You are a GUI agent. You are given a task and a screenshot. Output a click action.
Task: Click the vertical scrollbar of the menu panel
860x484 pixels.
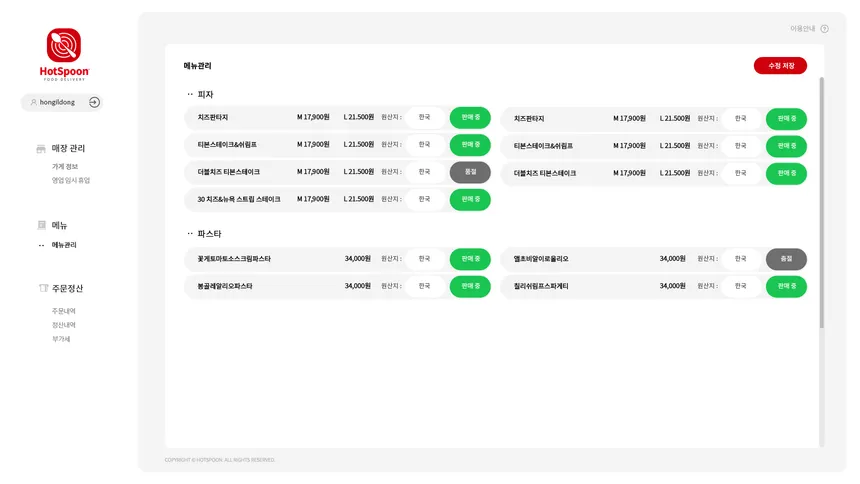(821, 202)
